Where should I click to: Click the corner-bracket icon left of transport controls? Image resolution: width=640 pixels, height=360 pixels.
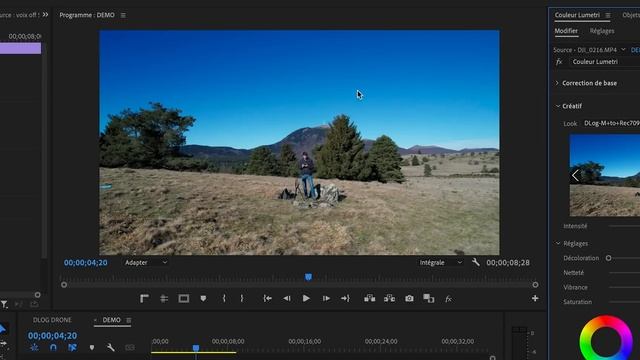tap(144, 298)
